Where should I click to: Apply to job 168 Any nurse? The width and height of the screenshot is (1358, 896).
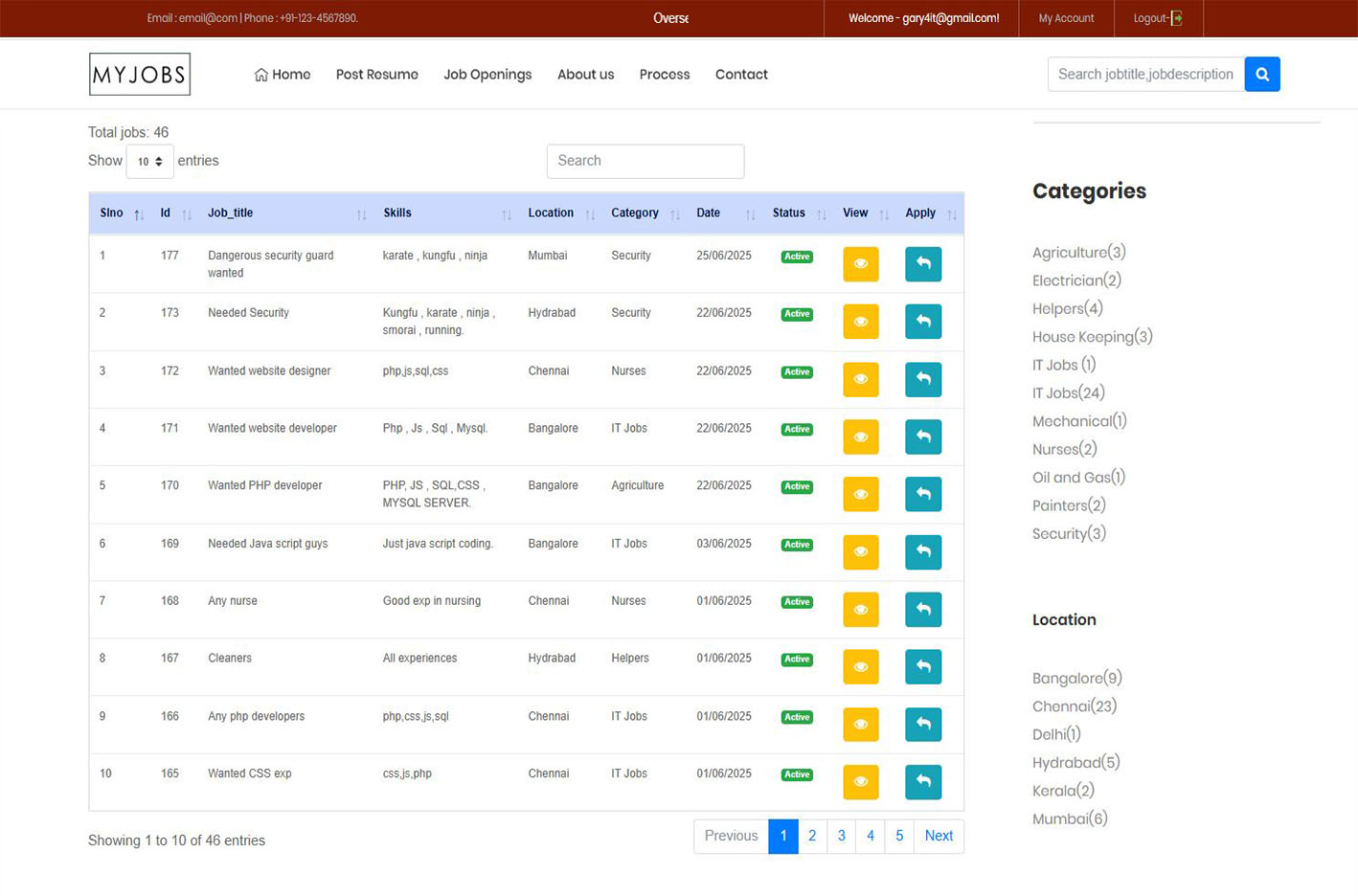(x=923, y=609)
